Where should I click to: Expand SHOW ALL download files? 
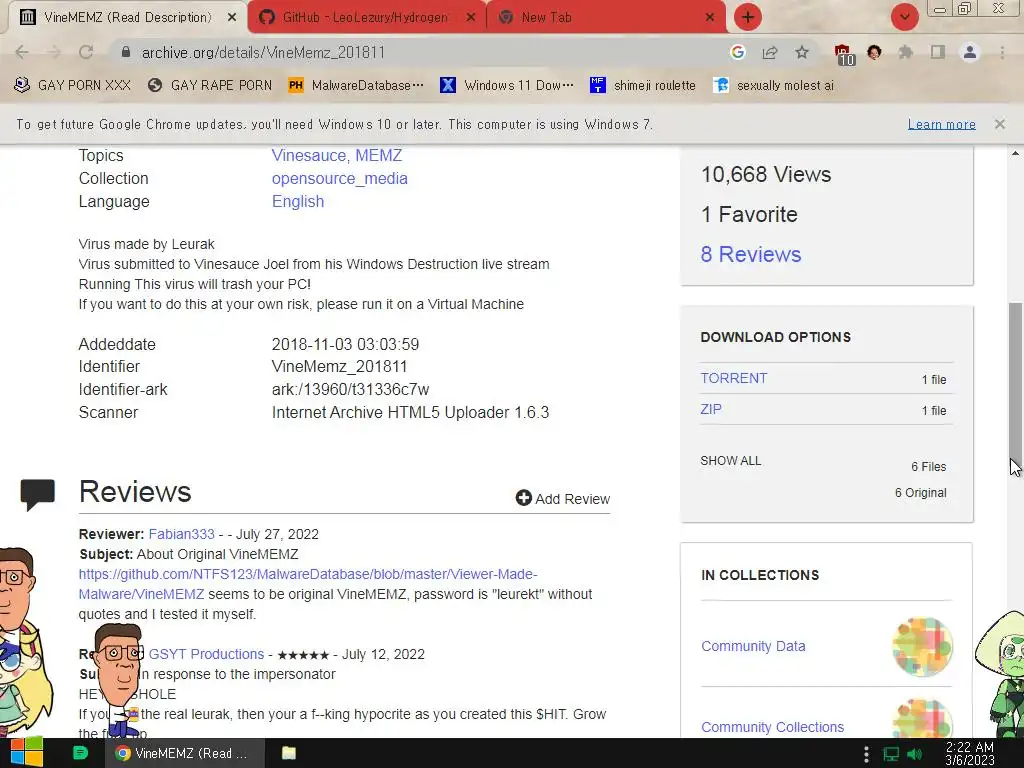tap(731, 460)
